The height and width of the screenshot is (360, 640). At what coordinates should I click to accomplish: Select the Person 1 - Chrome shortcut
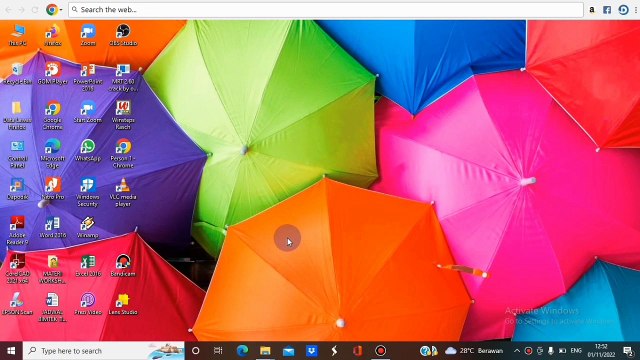pyautogui.click(x=123, y=153)
